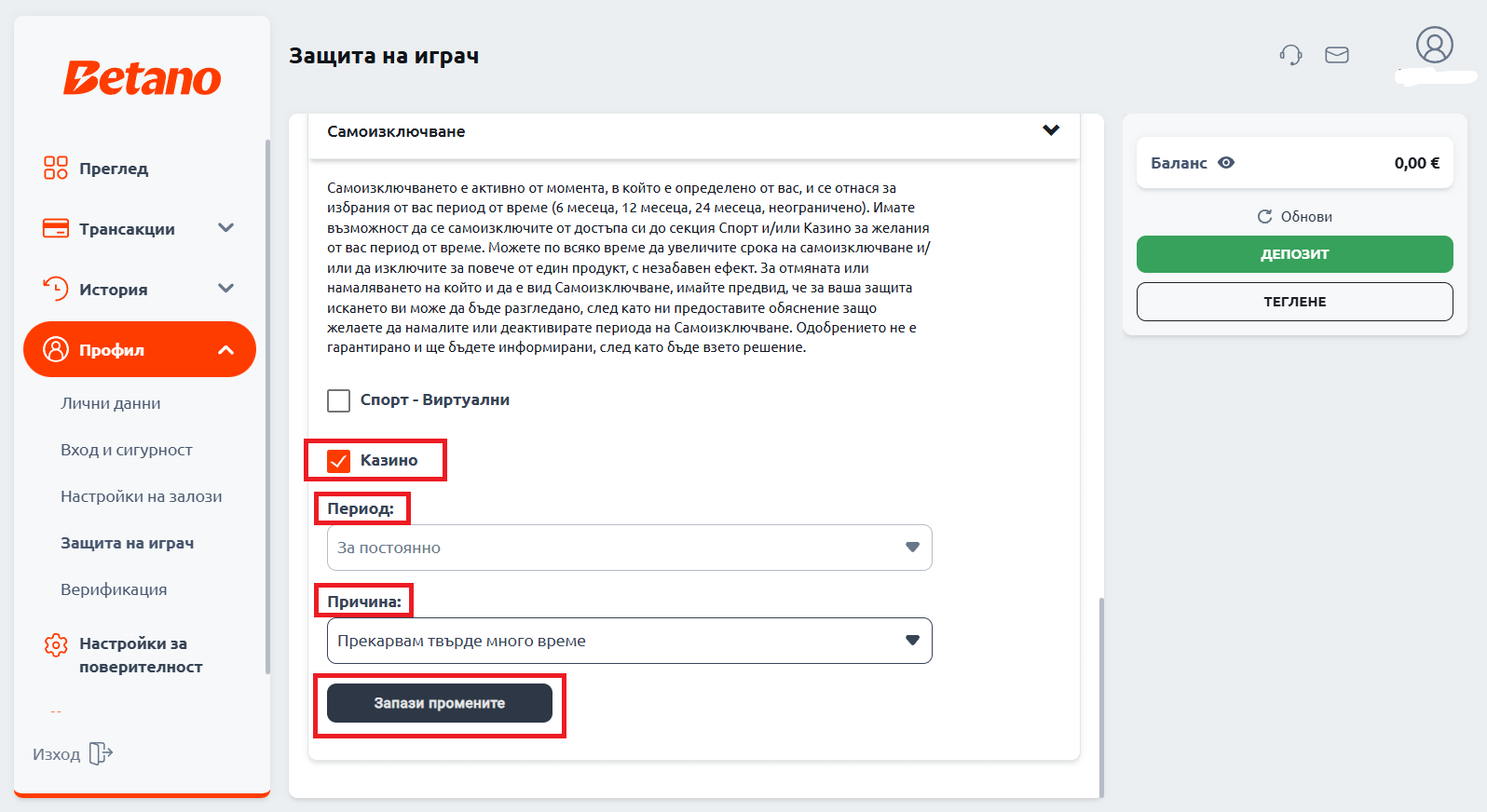The height and width of the screenshot is (812, 1487).
Task: Uncheck the Казино checkbox
Action: (338, 461)
